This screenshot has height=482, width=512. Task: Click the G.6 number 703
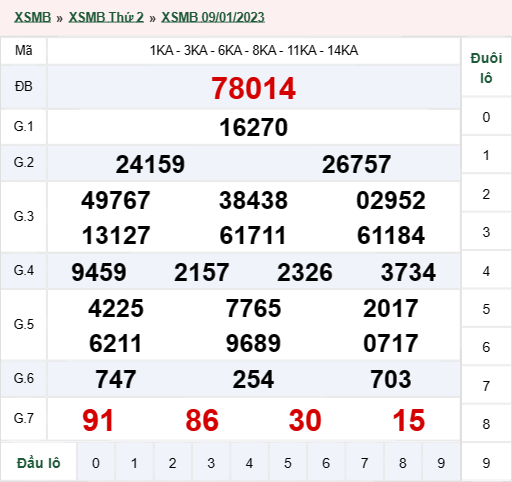(391, 379)
